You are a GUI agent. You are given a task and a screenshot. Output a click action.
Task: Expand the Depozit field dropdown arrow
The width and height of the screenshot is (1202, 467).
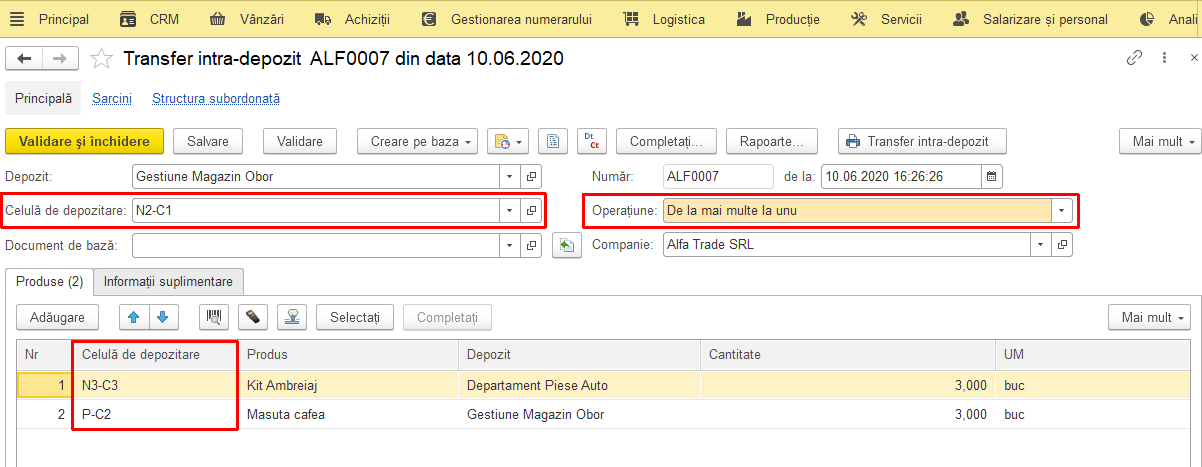click(510, 177)
